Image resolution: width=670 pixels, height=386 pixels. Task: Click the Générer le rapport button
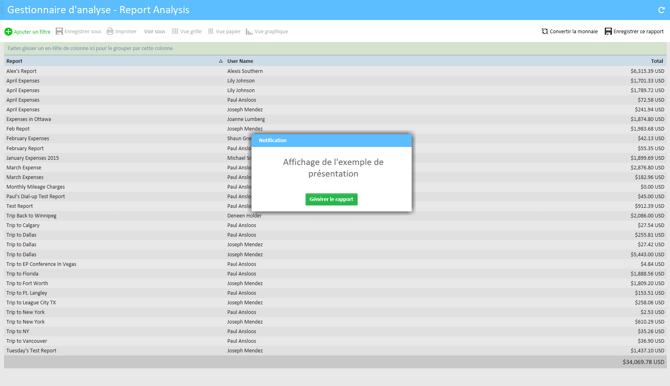[331, 199]
